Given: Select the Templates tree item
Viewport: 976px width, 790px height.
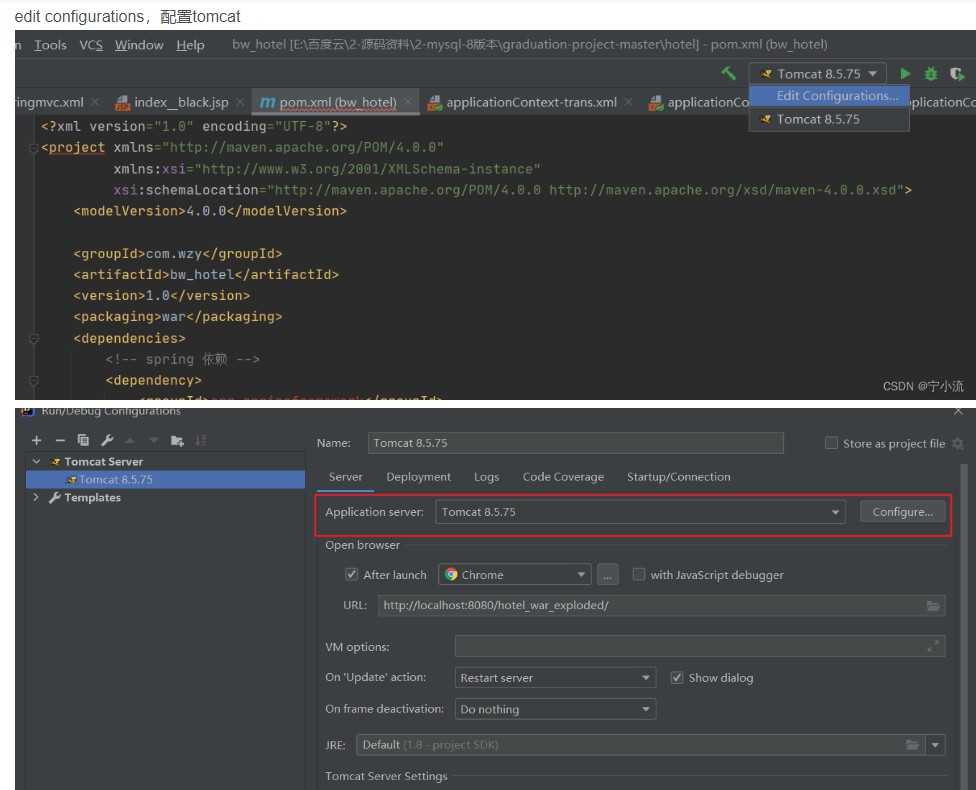Looking at the screenshot, I should (x=92, y=497).
